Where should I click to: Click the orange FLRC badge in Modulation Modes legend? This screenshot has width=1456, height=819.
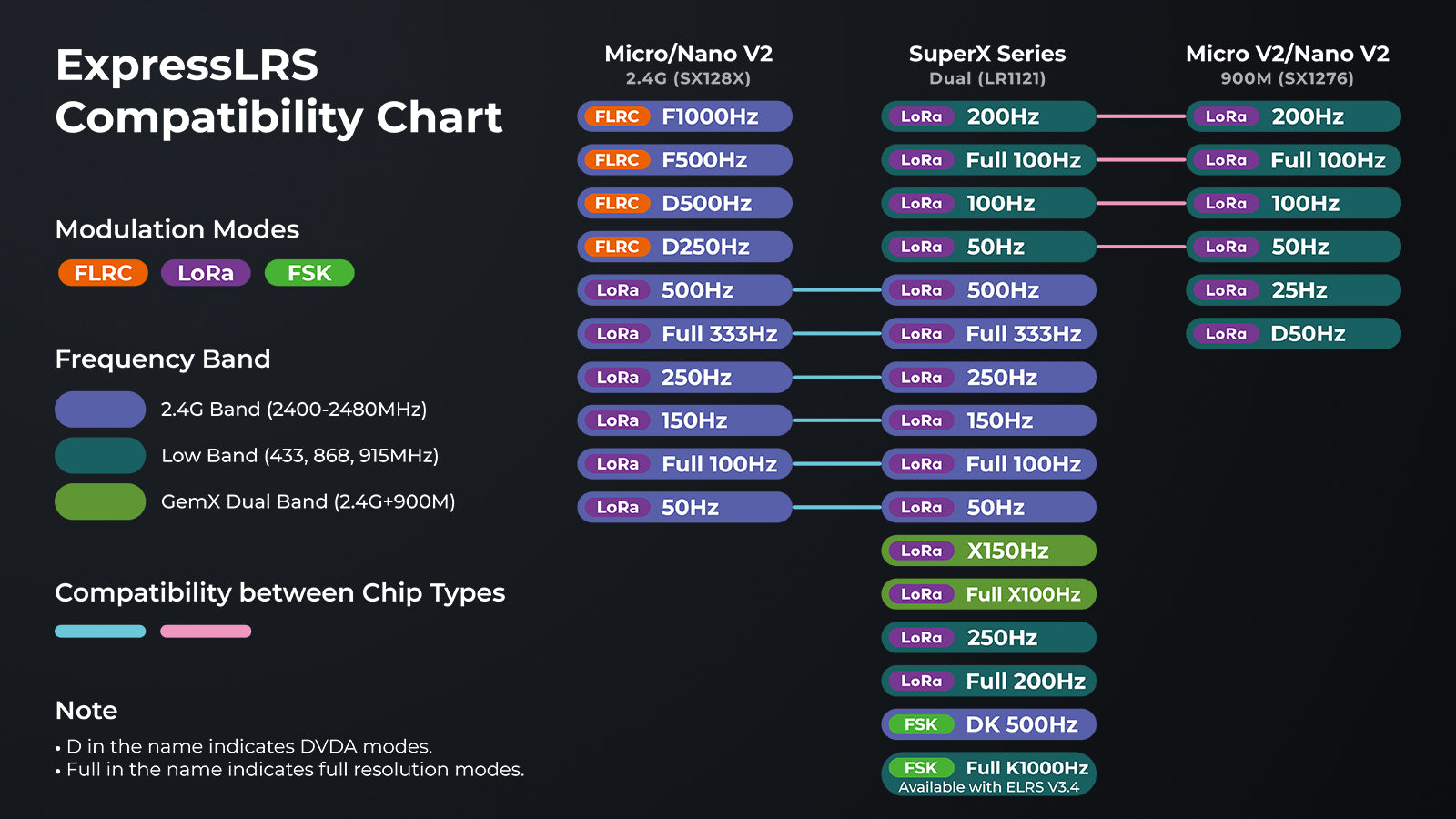click(x=103, y=273)
